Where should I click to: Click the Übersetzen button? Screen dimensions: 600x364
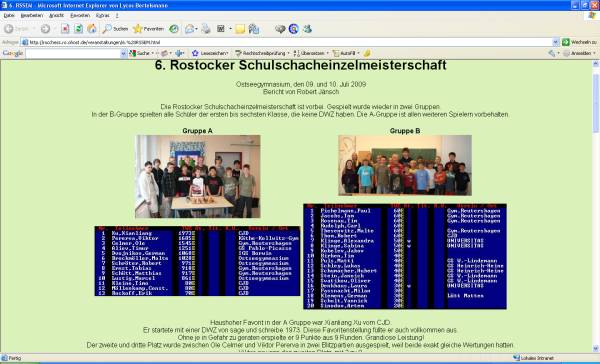[309, 53]
